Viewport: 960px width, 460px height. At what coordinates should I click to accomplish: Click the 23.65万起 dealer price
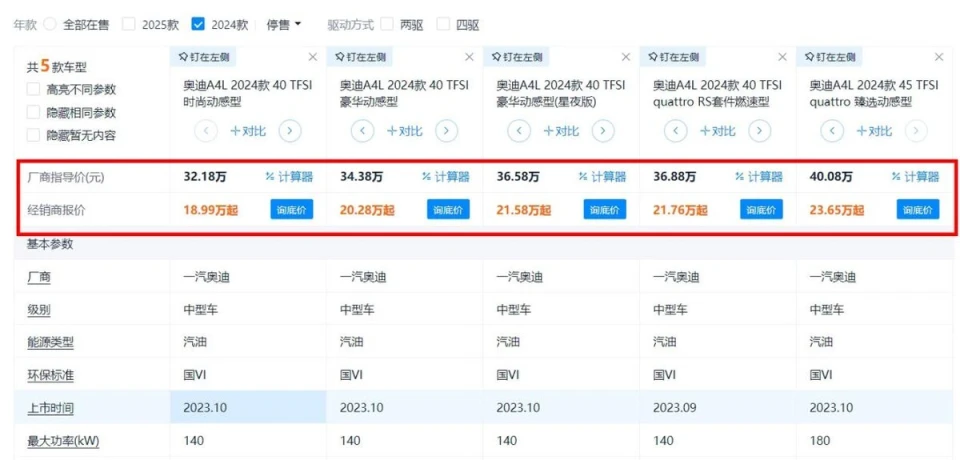[x=837, y=210]
